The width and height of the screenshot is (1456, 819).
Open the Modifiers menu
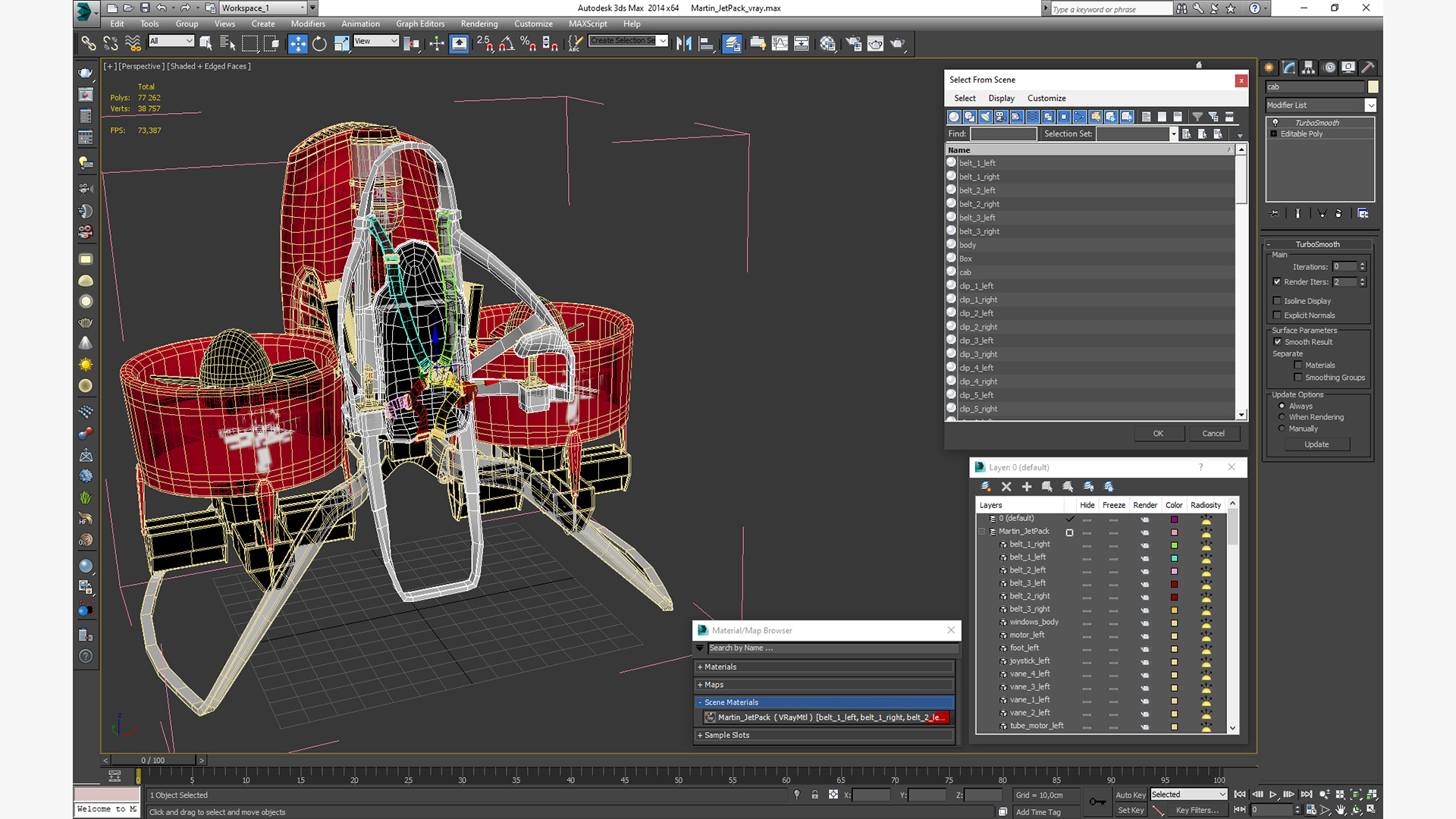(308, 24)
